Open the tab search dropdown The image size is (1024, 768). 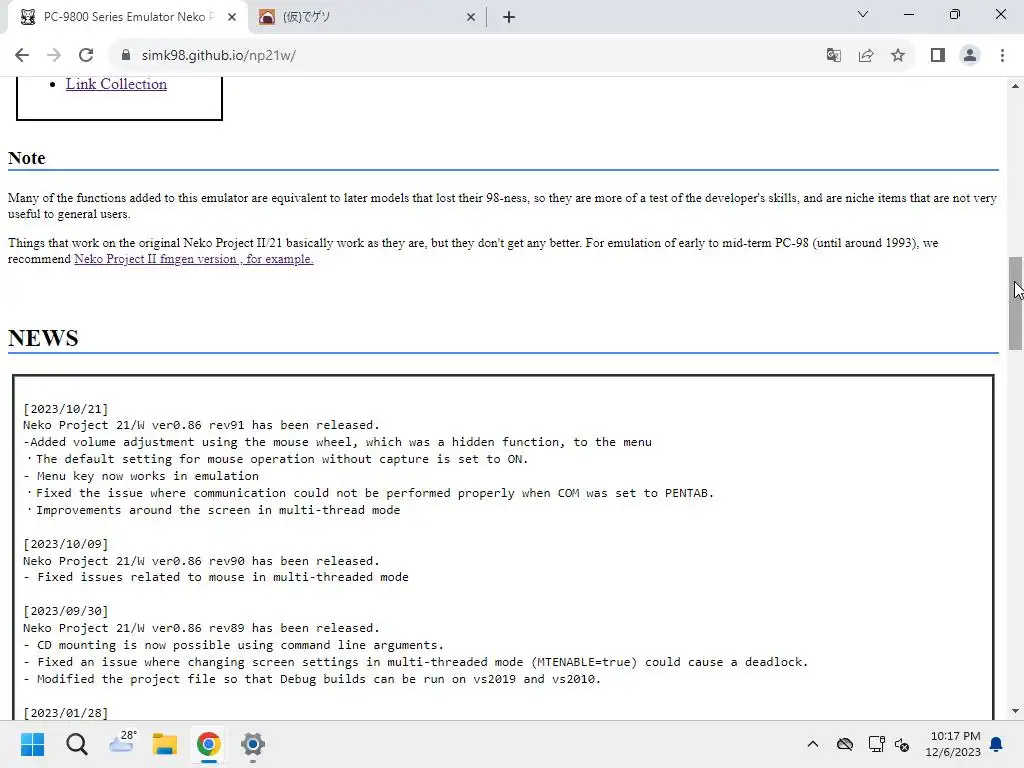tap(863, 14)
